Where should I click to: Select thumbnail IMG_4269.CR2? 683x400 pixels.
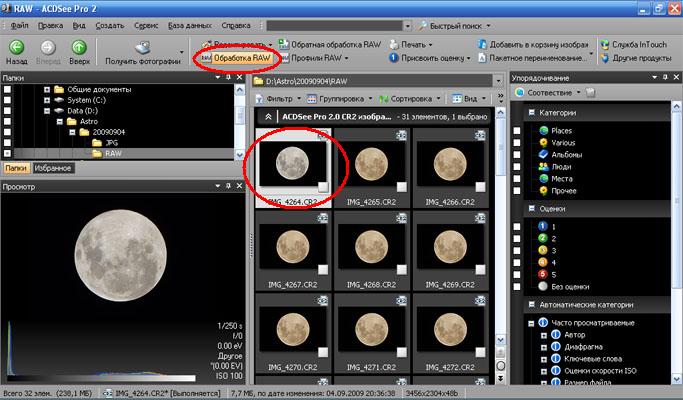click(450, 251)
